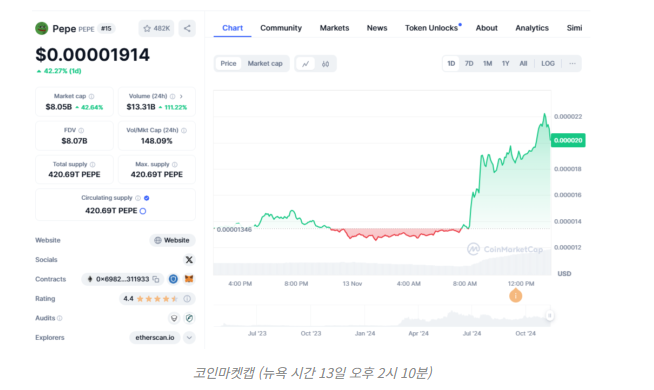
Task: Click the Website button
Action: click(172, 240)
